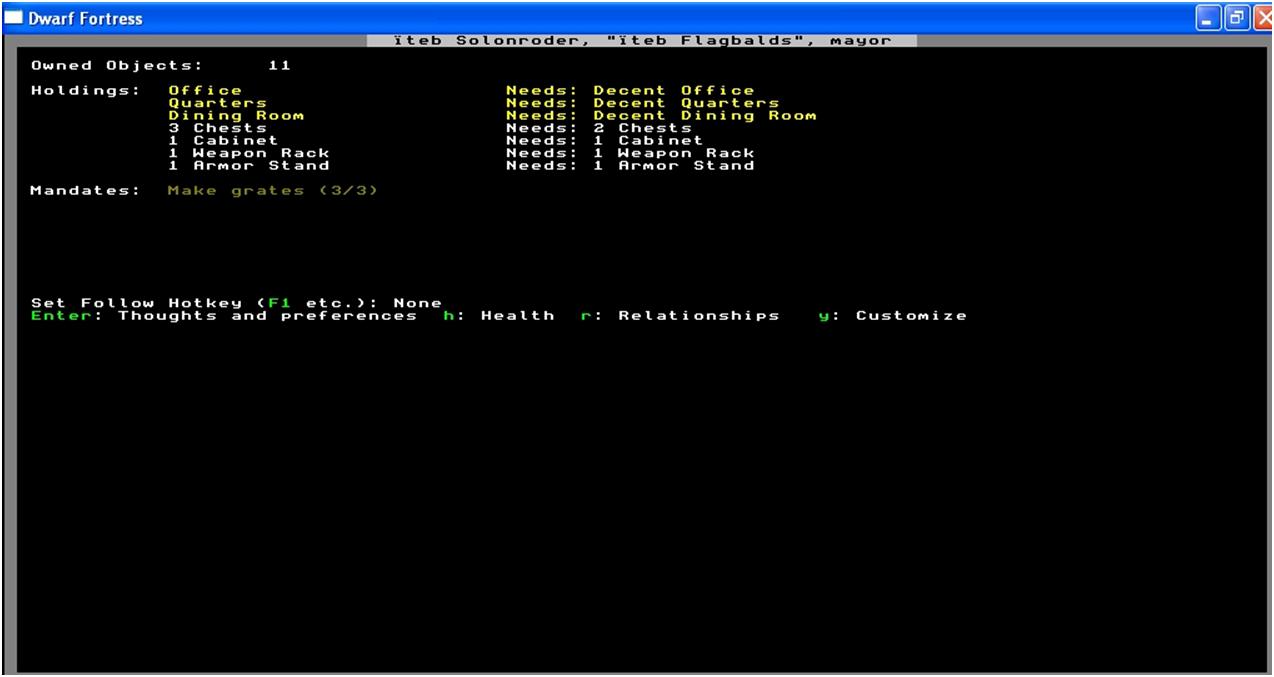Click the Set Follow Hotkey line
The height and width of the screenshot is (677, 1274).
(x=236, y=303)
